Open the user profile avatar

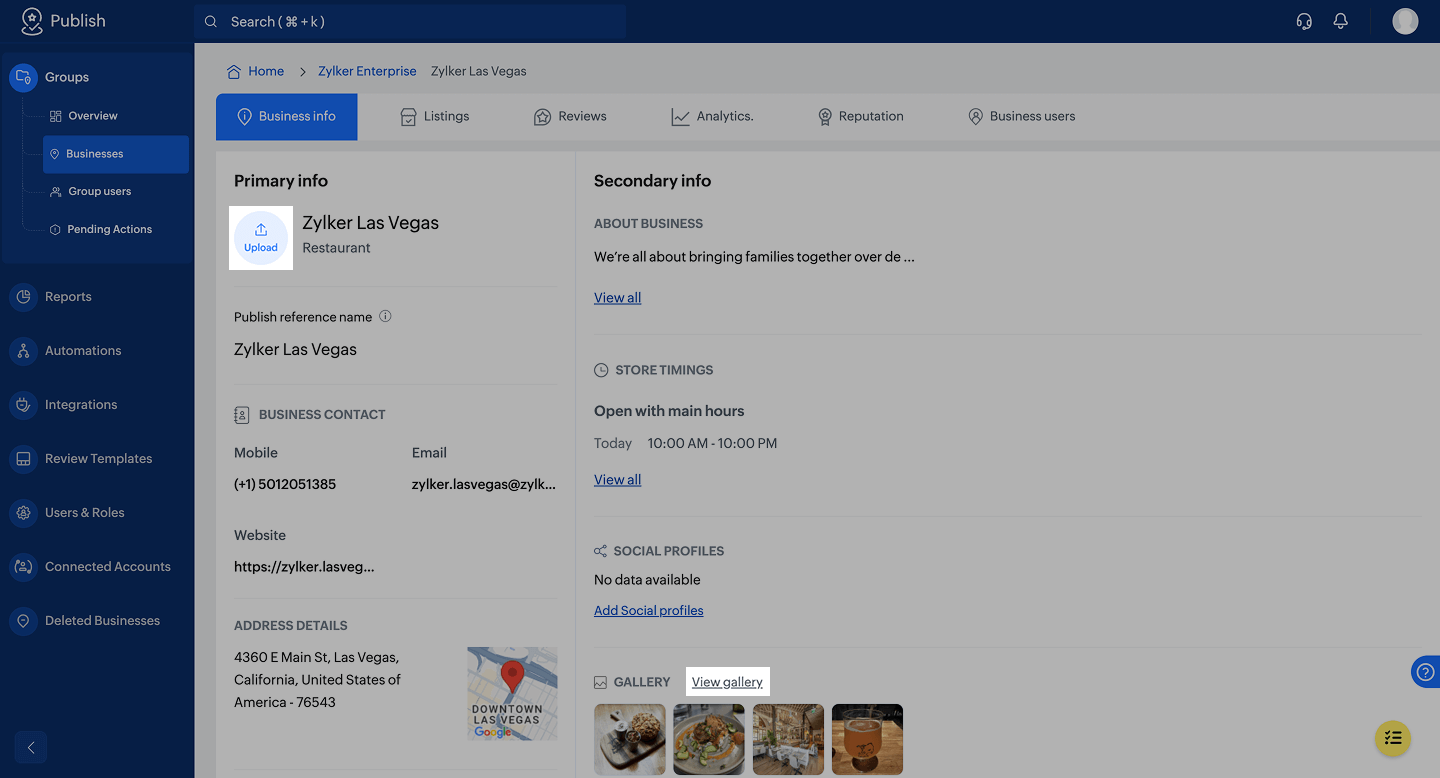(1405, 21)
